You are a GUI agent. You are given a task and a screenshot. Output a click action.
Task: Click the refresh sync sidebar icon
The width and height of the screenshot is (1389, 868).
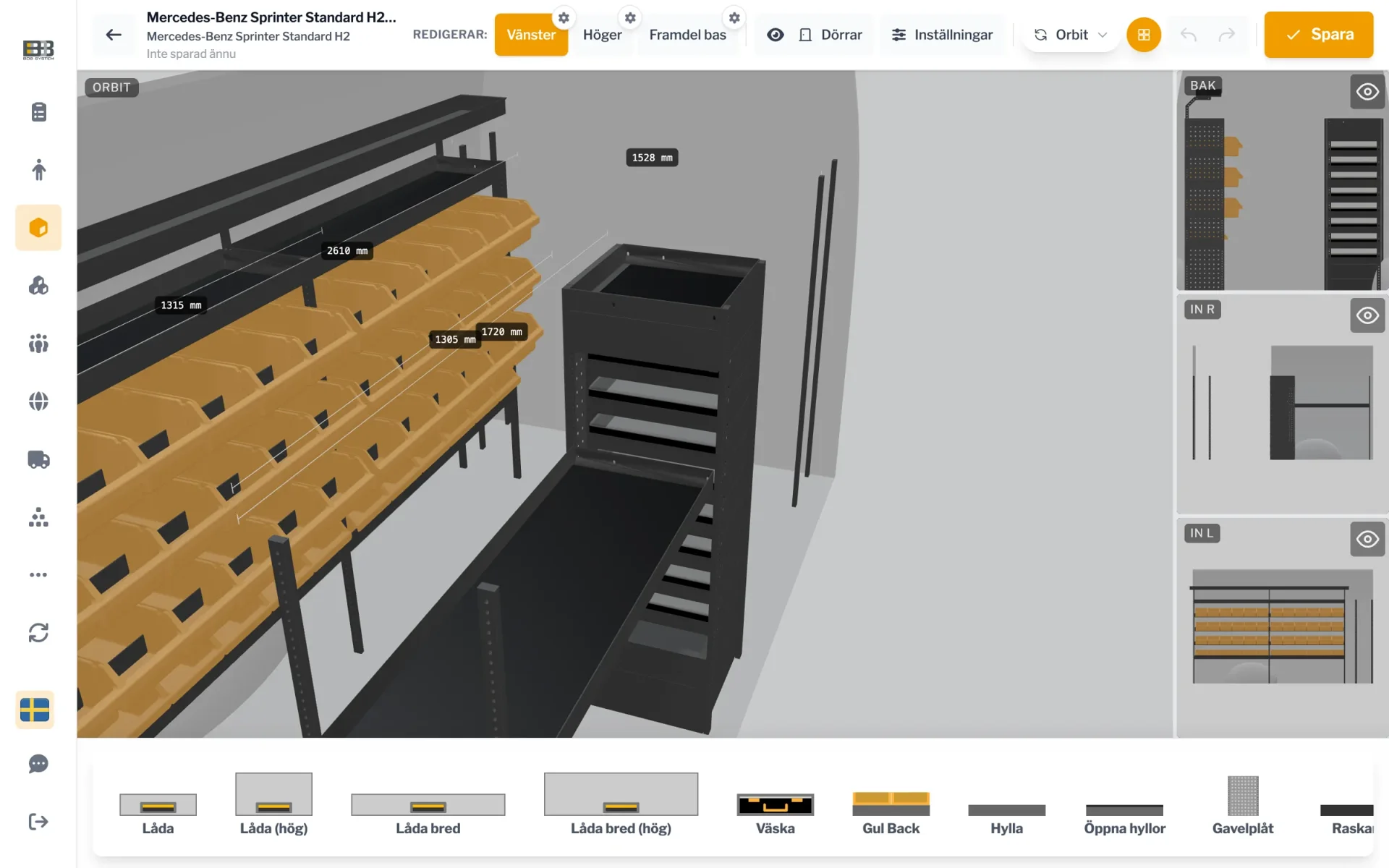(x=38, y=633)
